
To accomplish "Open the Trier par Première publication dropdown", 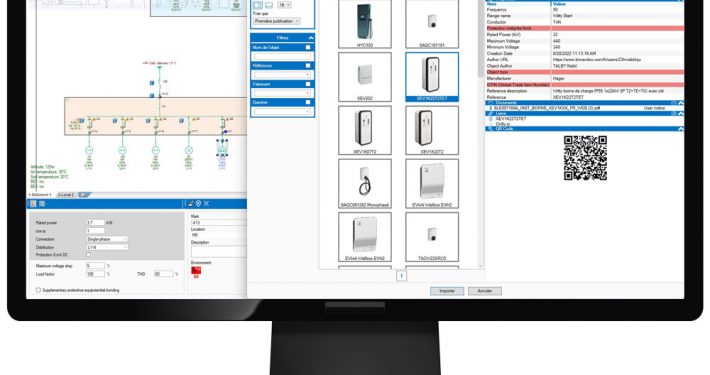I will coord(276,21).
